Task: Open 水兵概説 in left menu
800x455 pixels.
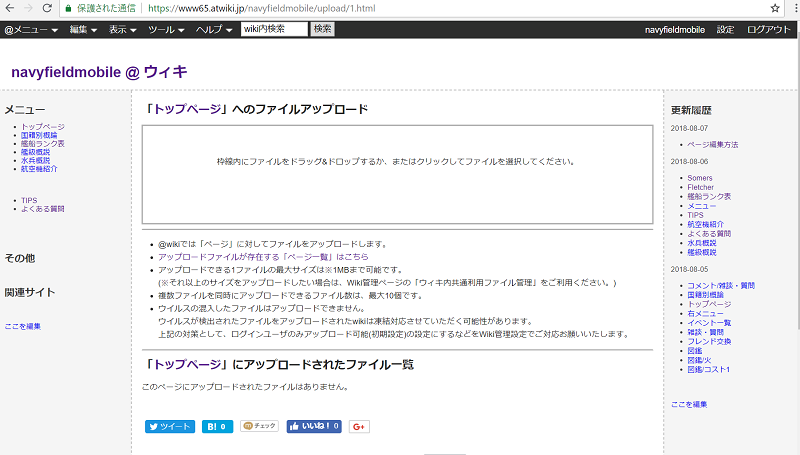Action: point(35,160)
